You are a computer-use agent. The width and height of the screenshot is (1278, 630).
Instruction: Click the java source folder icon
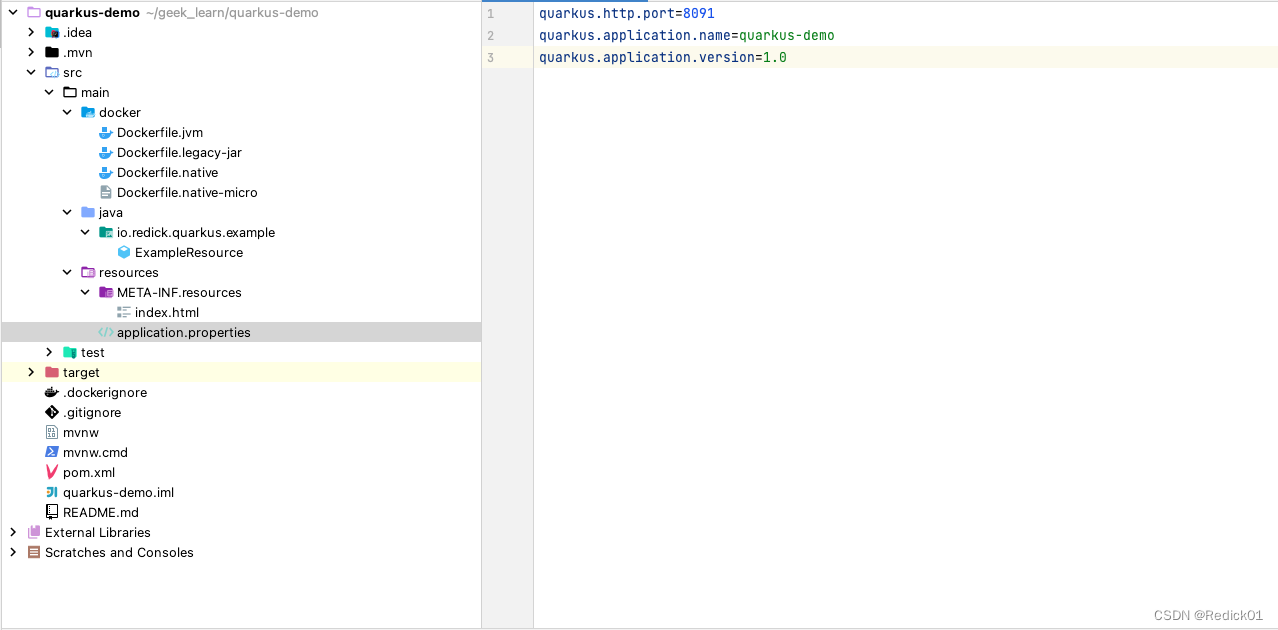click(x=87, y=212)
